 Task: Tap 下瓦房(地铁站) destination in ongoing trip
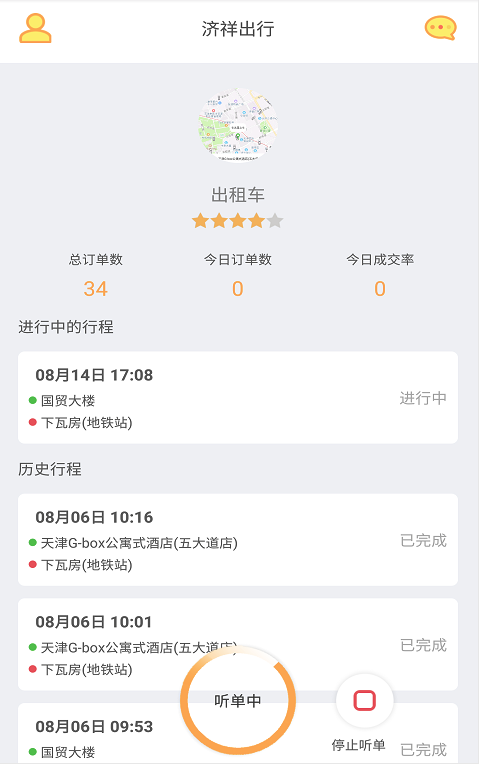86,423
